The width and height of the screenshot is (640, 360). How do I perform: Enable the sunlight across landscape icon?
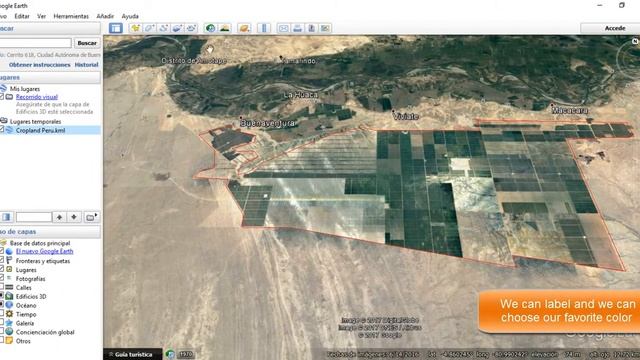(x=224, y=28)
